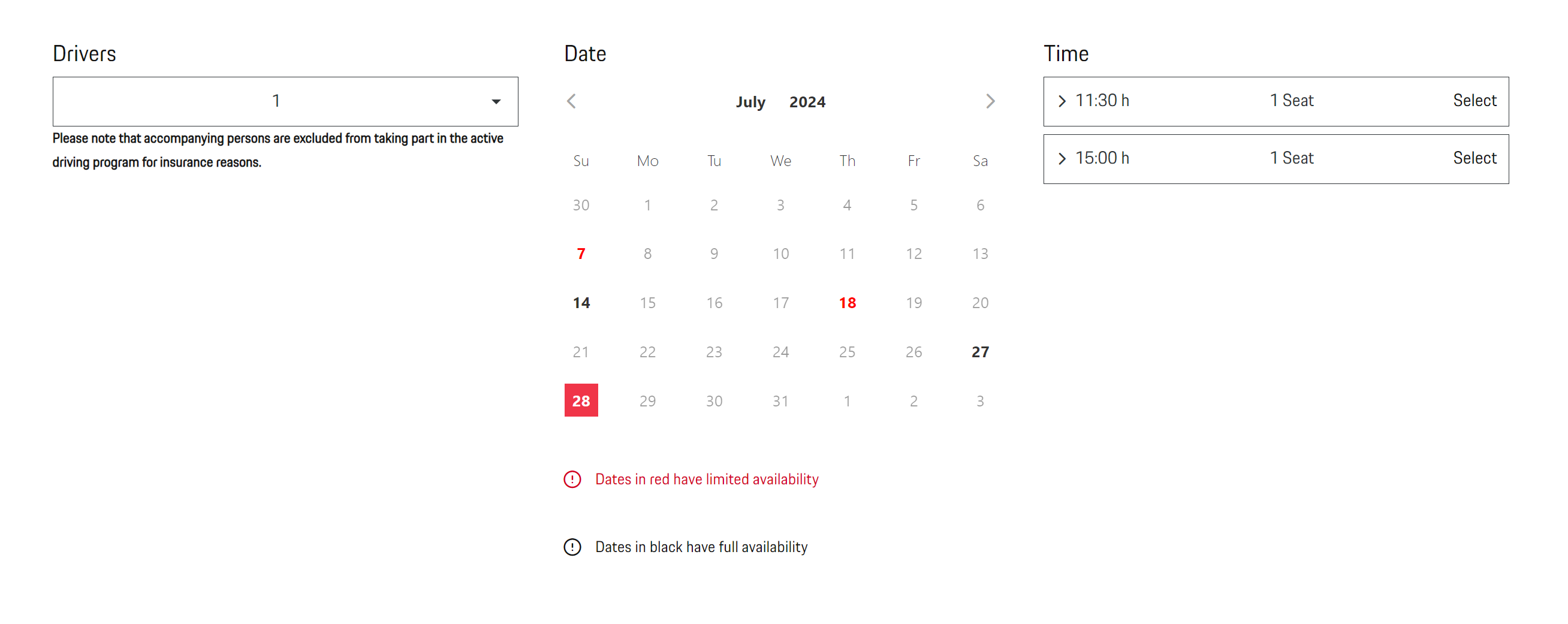Click the year label 2024
The height and width of the screenshot is (624, 1568).
pyautogui.click(x=807, y=103)
